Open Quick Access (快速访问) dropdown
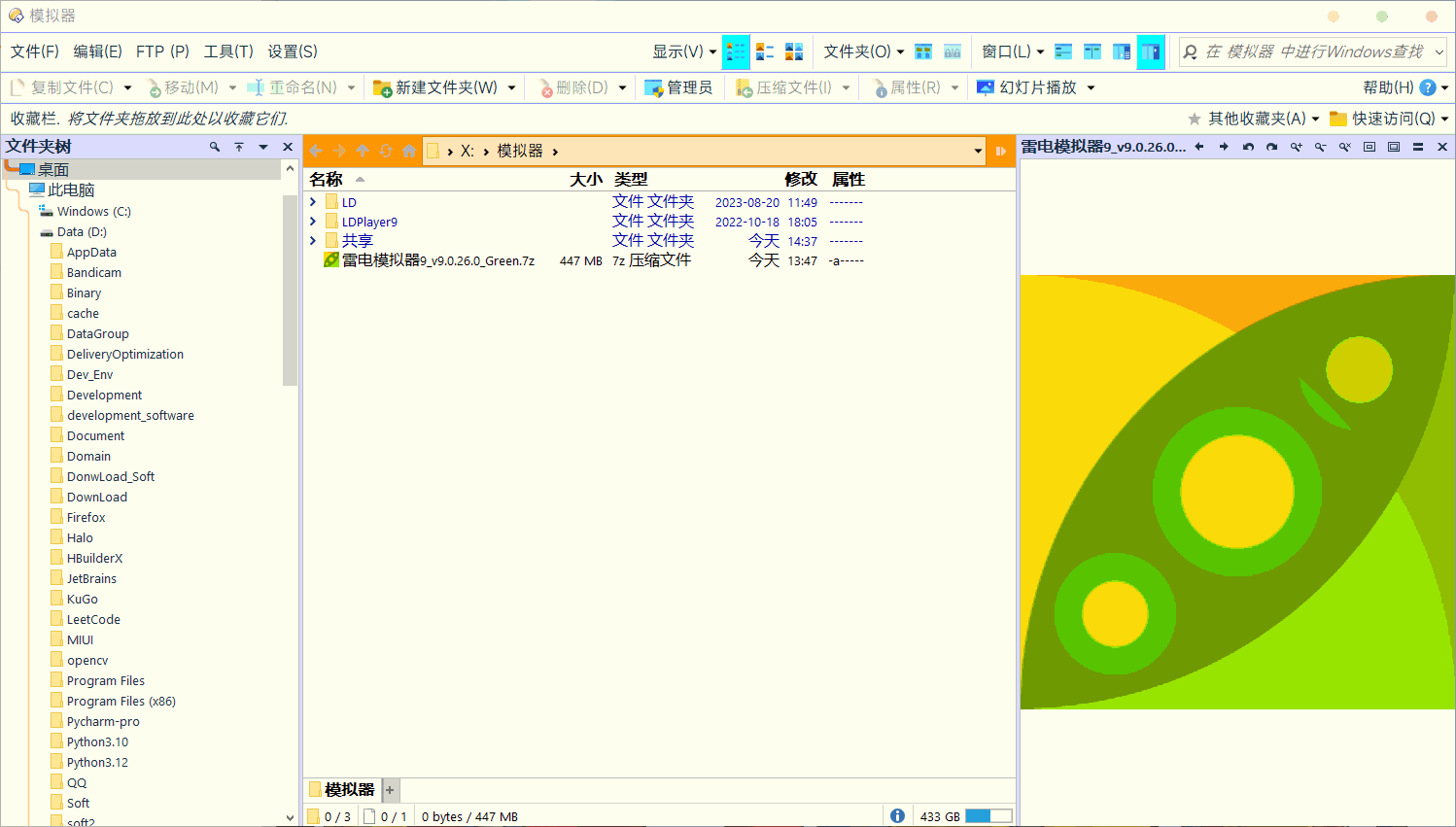The image size is (1456, 827). coord(1389,119)
